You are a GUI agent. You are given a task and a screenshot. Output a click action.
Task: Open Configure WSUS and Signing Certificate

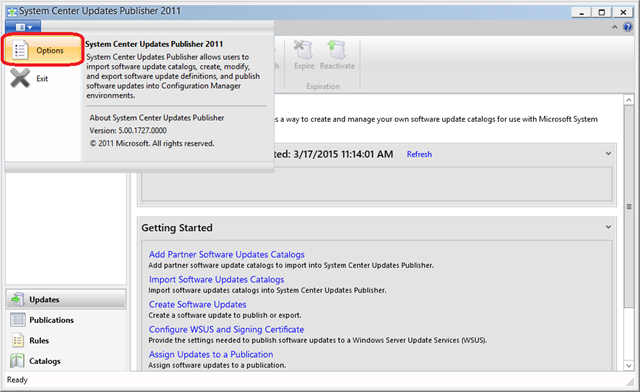coord(226,330)
